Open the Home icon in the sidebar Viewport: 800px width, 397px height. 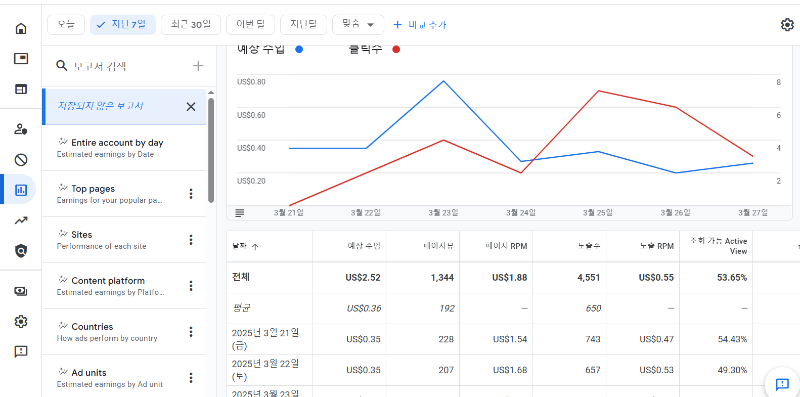21,28
